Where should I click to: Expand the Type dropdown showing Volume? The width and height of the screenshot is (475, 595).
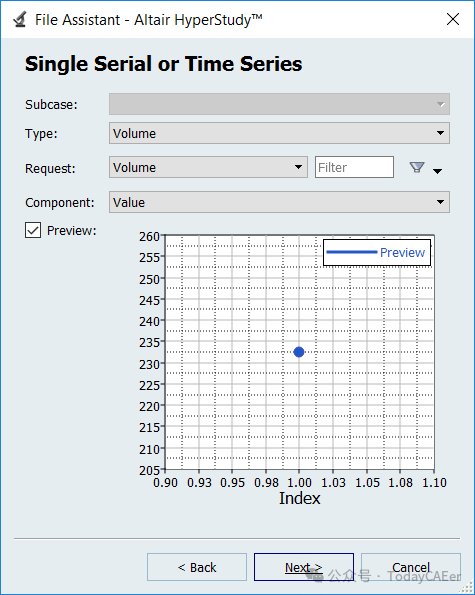click(x=279, y=133)
